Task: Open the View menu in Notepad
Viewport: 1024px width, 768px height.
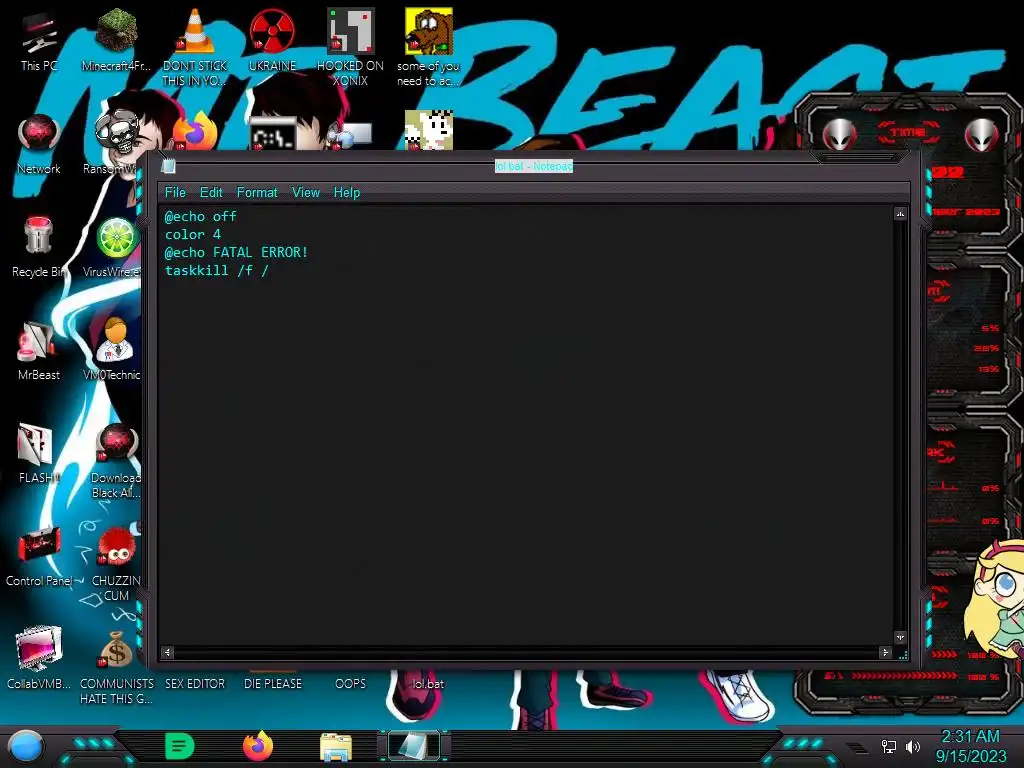Action: tap(306, 193)
